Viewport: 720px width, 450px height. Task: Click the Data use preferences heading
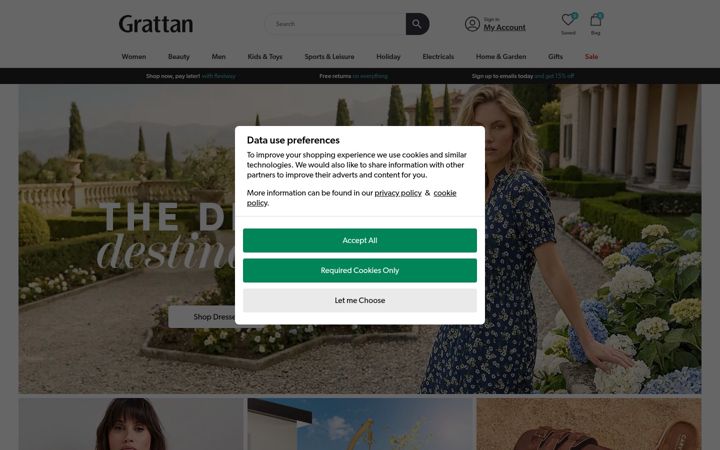pyautogui.click(x=293, y=141)
